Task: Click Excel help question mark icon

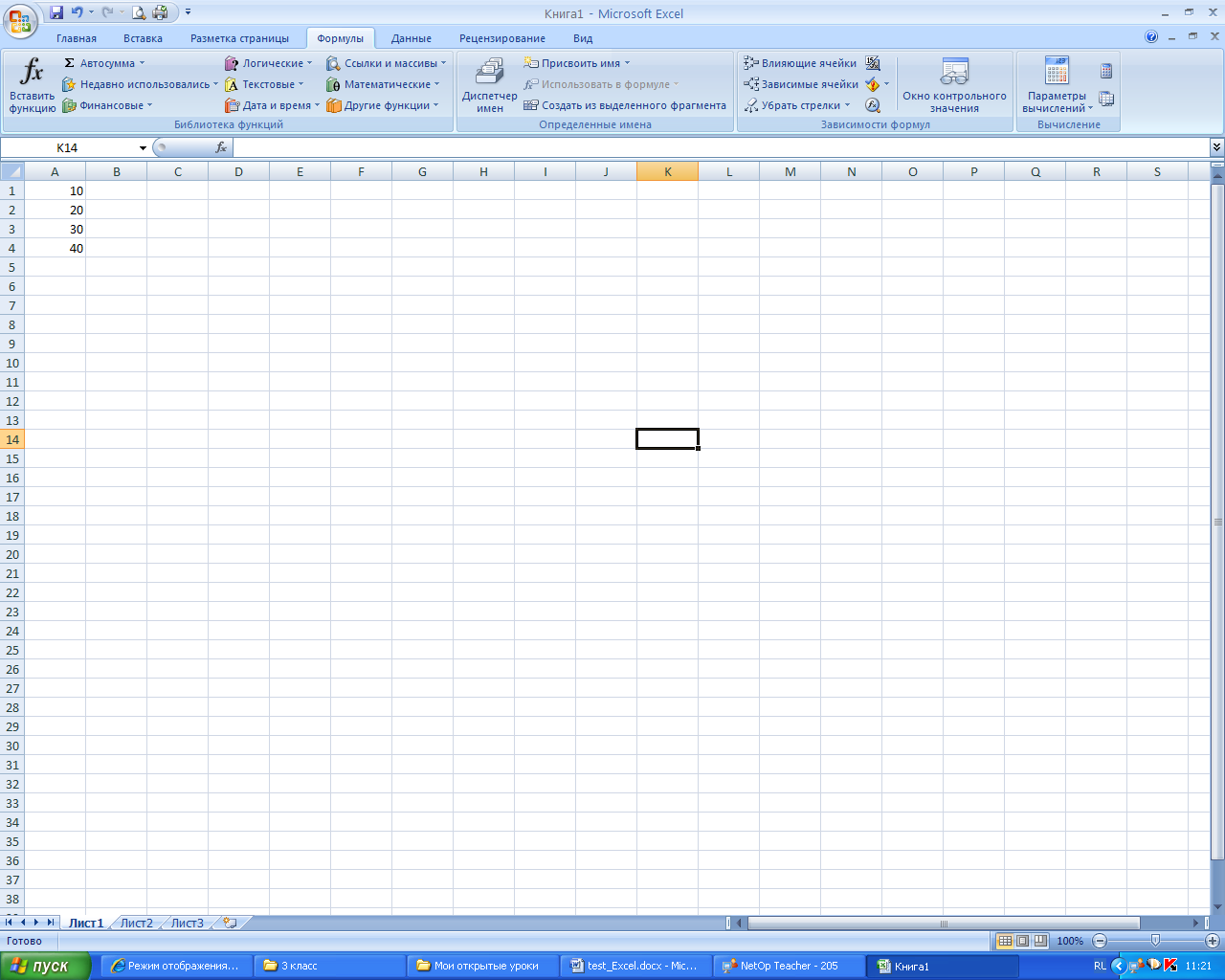Action: (x=1151, y=36)
